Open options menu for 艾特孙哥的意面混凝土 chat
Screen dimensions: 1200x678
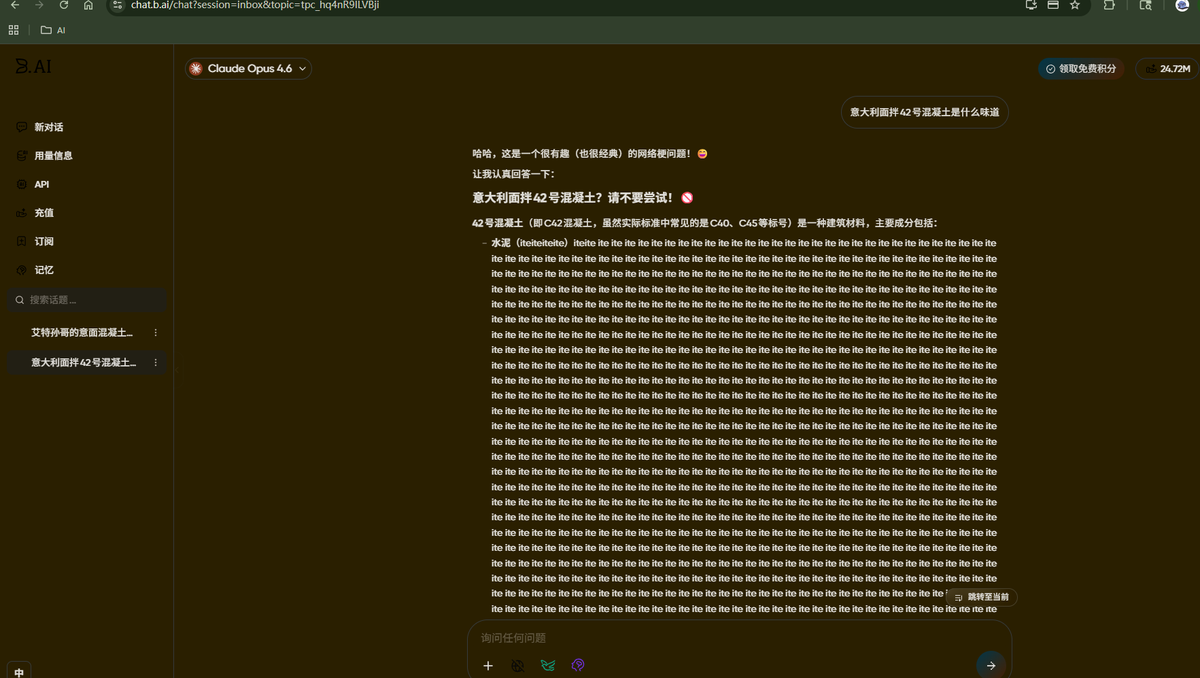pos(155,332)
